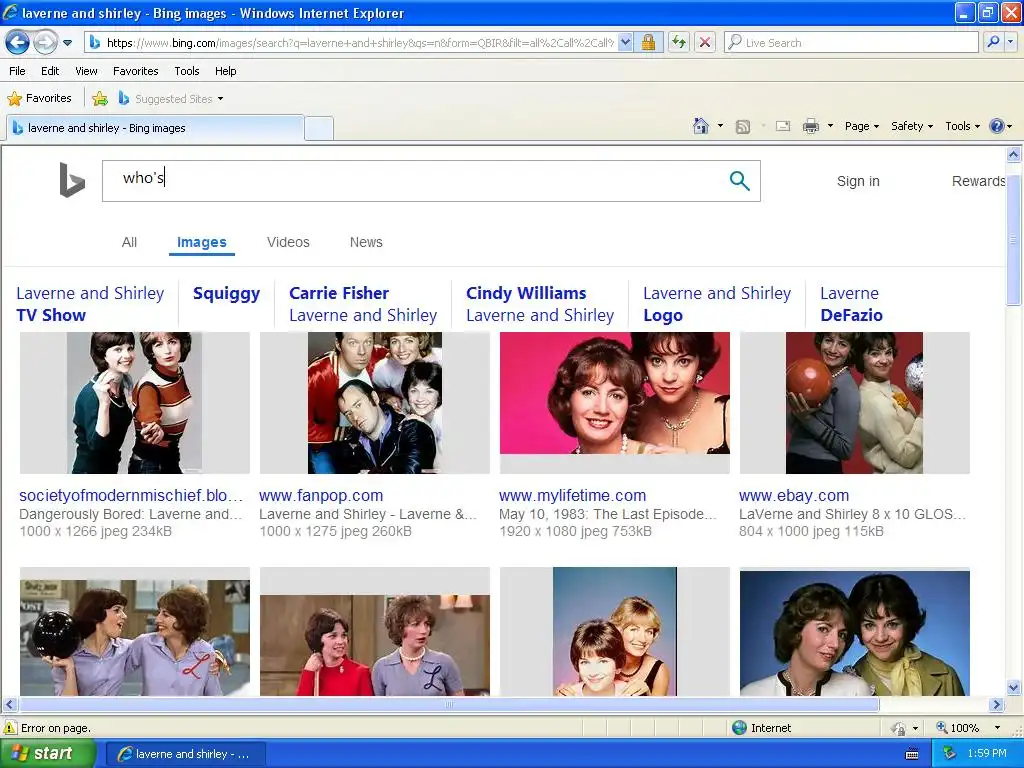Switch to the News tab
Image resolution: width=1024 pixels, height=768 pixels.
tap(366, 242)
